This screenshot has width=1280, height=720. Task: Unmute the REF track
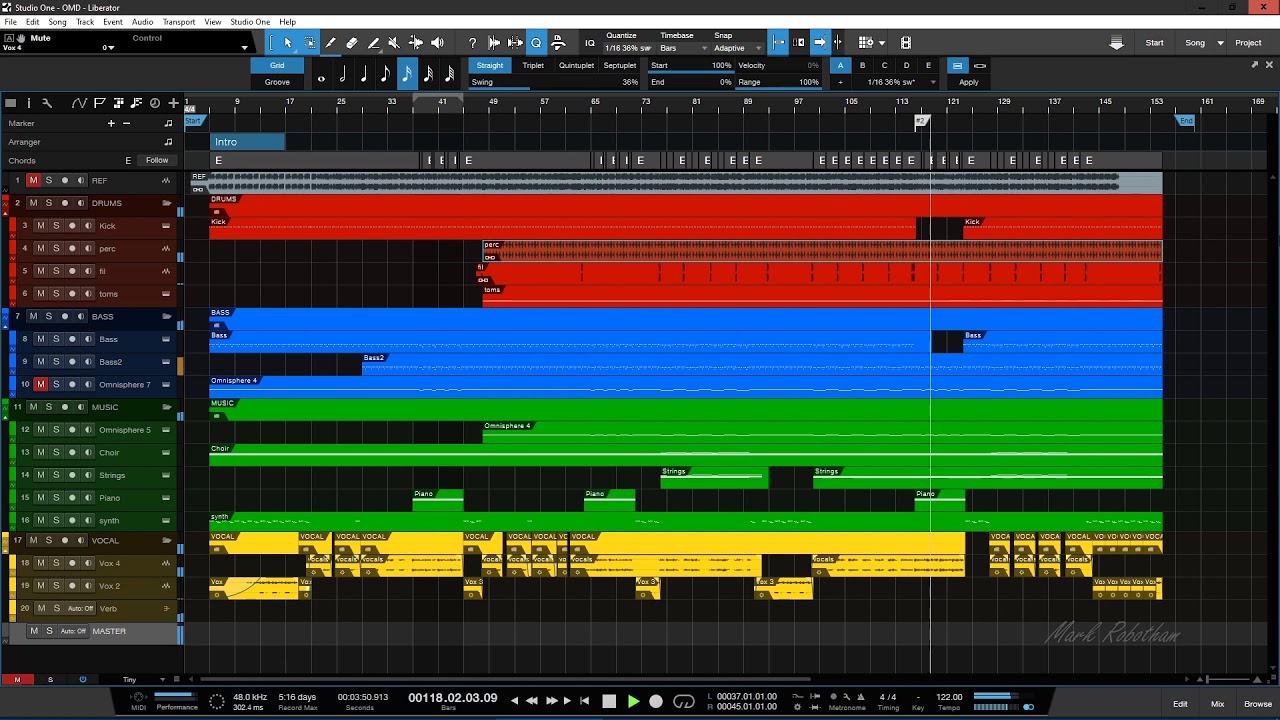point(33,180)
